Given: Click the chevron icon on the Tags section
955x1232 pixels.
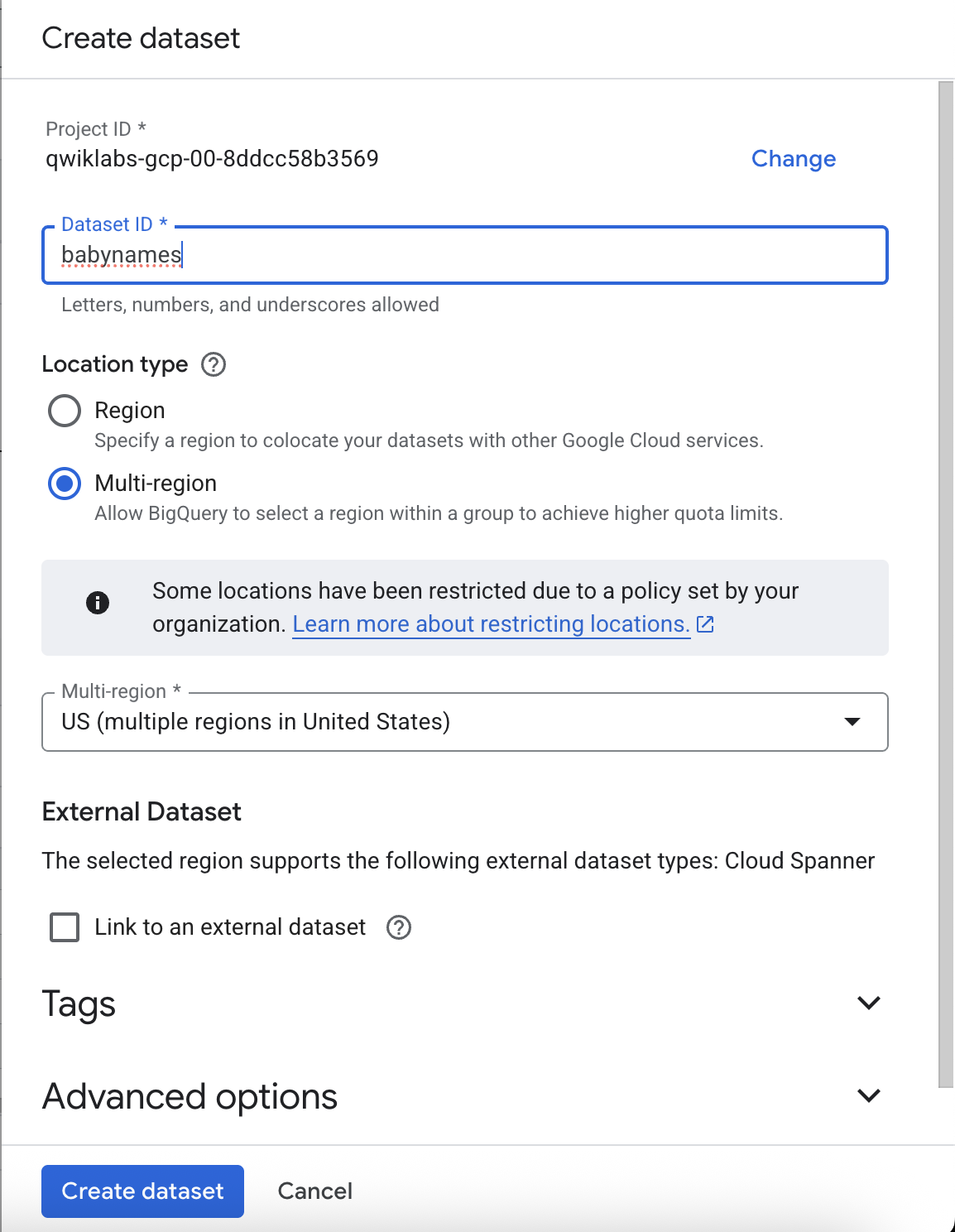Looking at the screenshot, I should (x=869, y=1003).
